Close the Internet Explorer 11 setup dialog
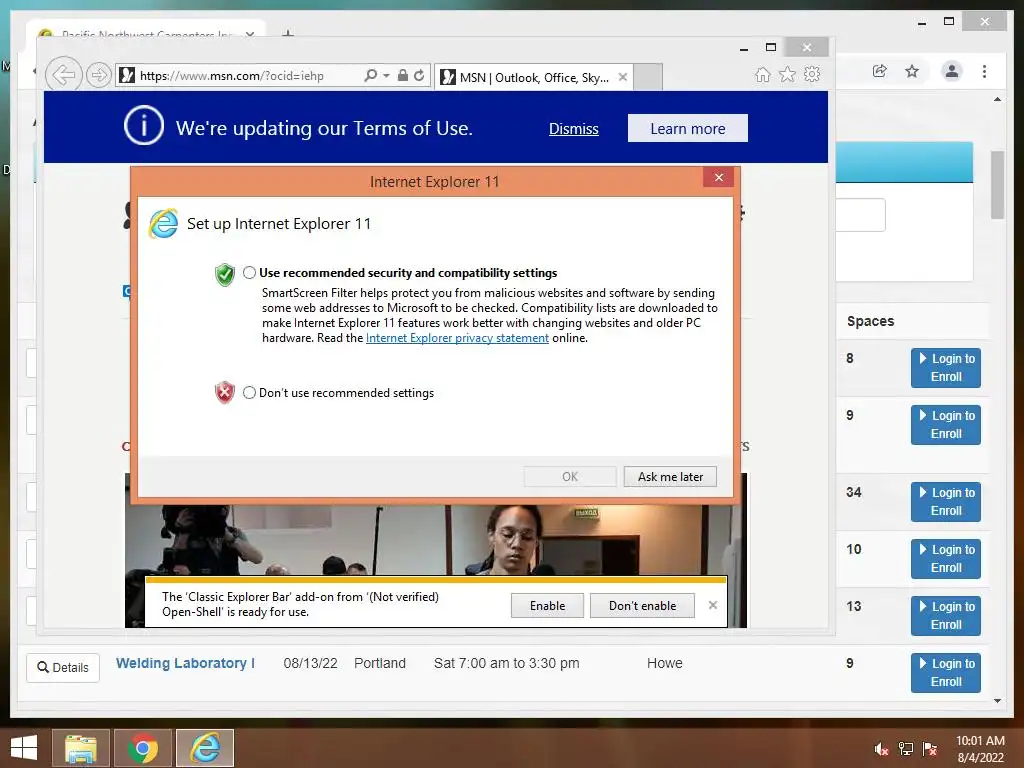Screen dimensions: 1024x768 click(718, 178)
